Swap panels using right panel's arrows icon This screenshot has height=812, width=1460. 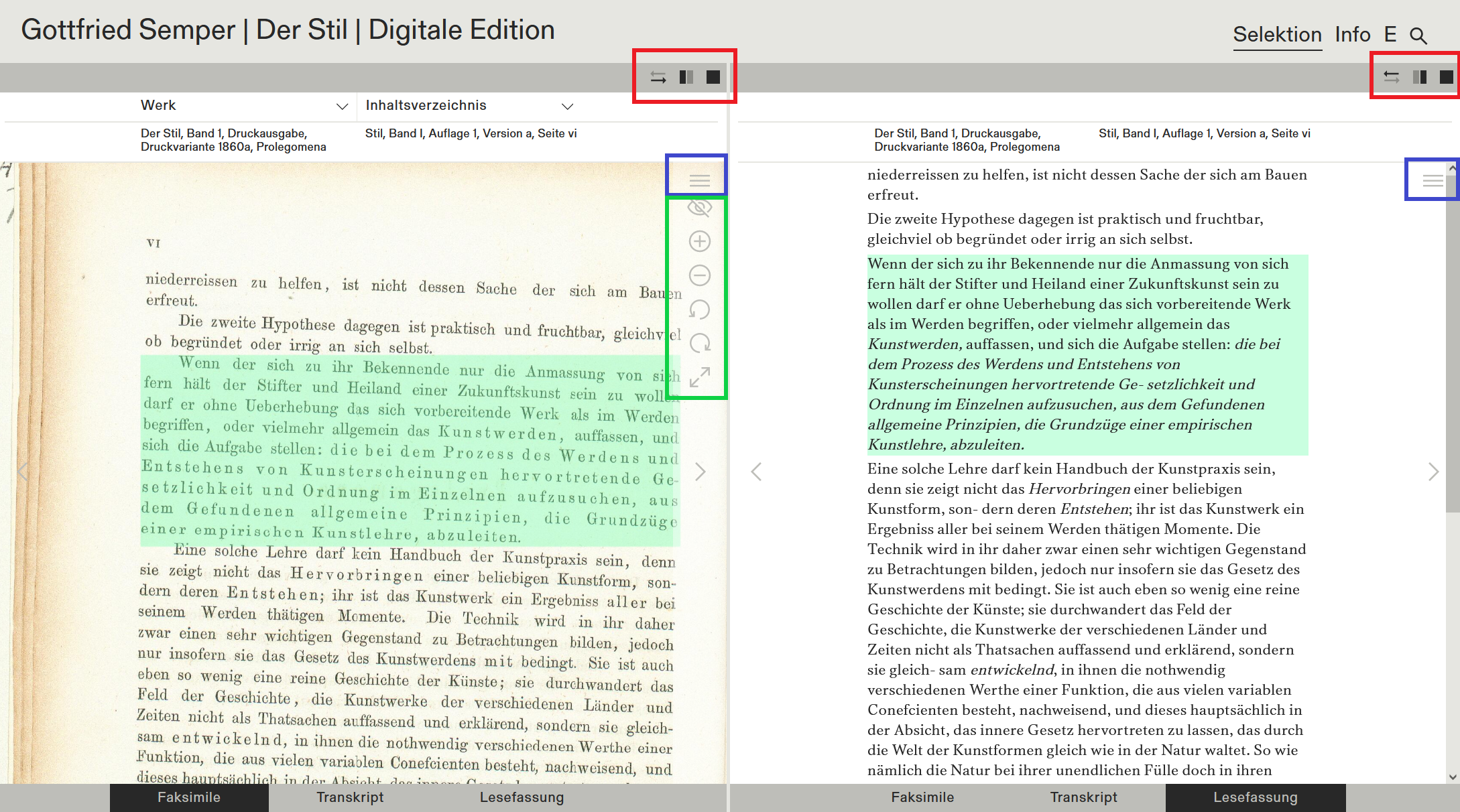click(x=1392, y=78)
